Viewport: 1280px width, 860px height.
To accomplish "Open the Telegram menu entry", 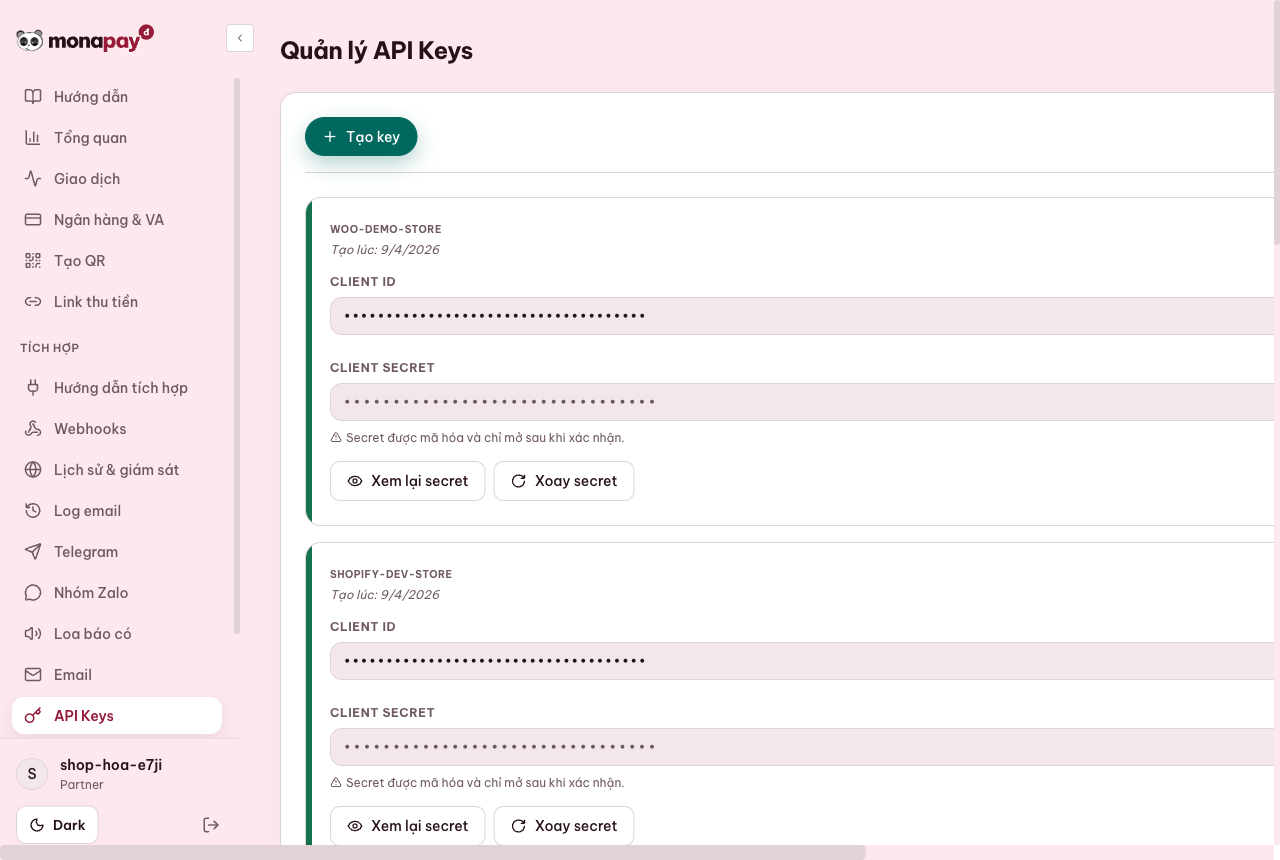I will click(x=117, y=552).
